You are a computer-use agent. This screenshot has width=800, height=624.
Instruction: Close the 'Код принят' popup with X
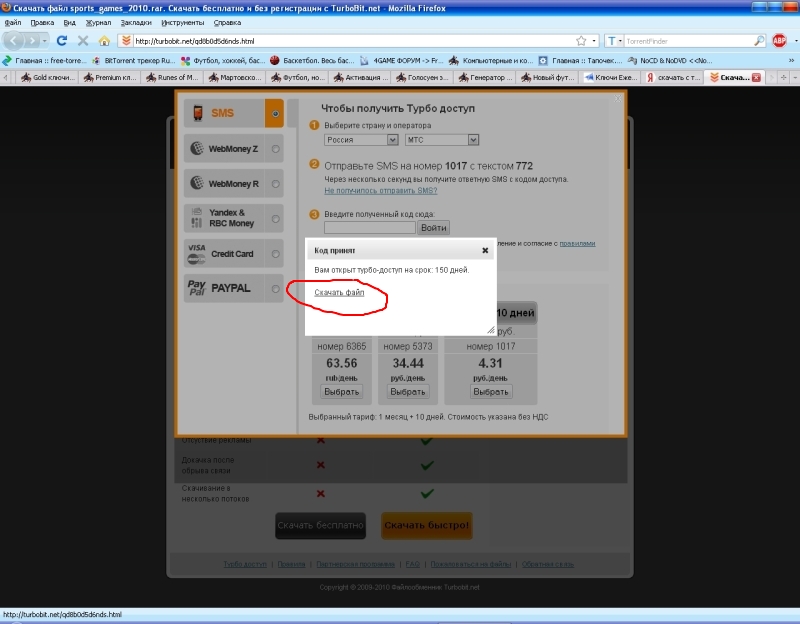coord(485,251)
